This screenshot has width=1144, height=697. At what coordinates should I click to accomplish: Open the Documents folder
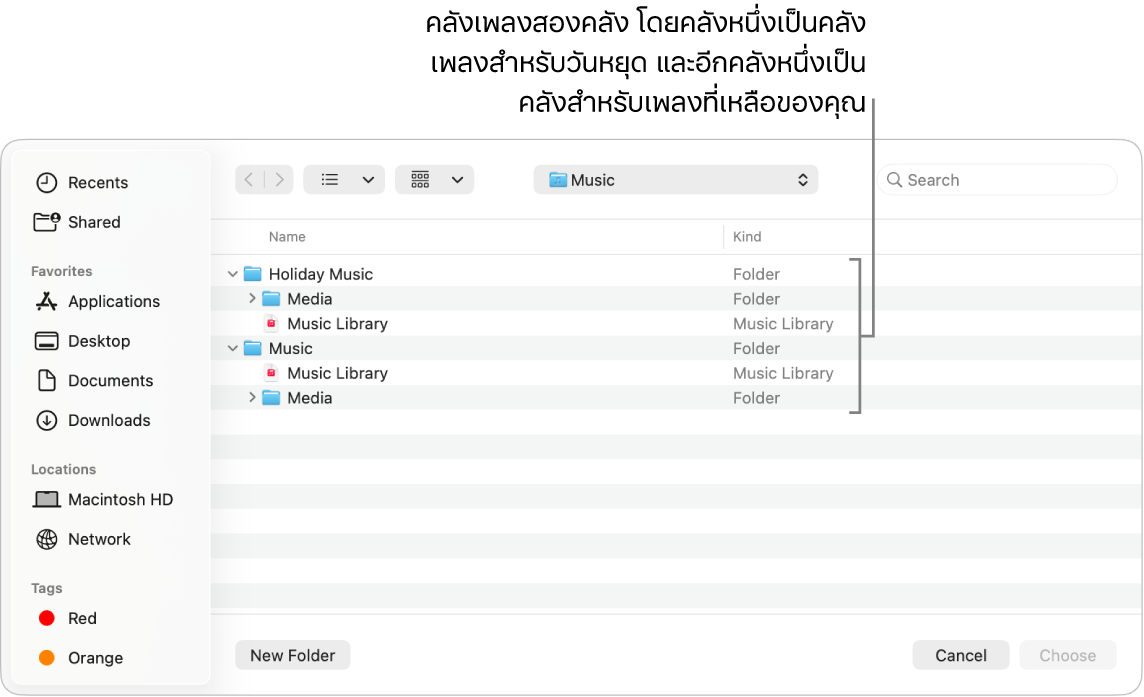pos(111,380)
